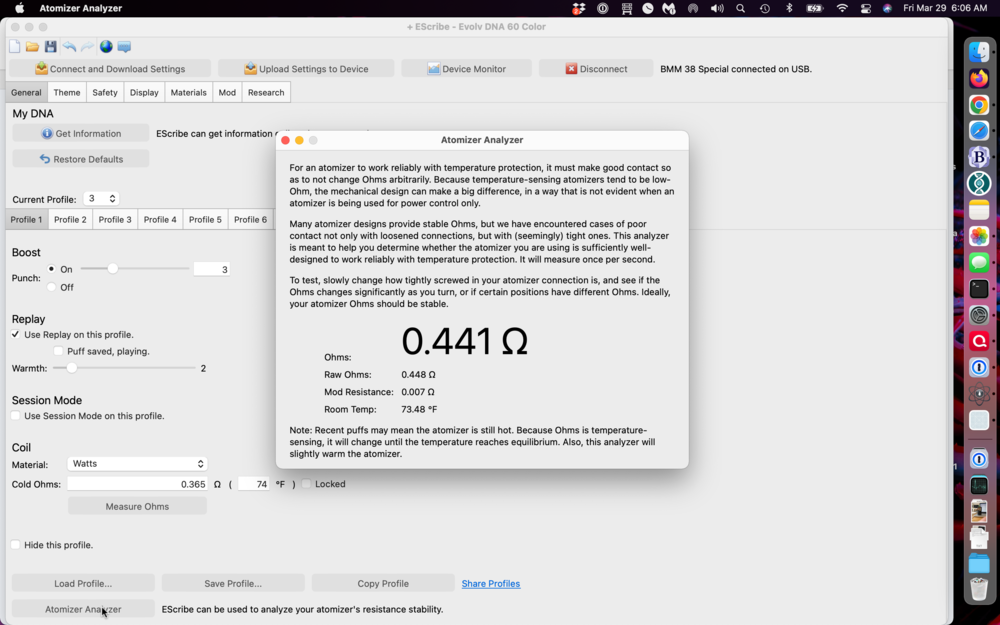1000x625 pixels.
Task: Toggle the Hide this profile checkbox
Action: click(16, 545)
